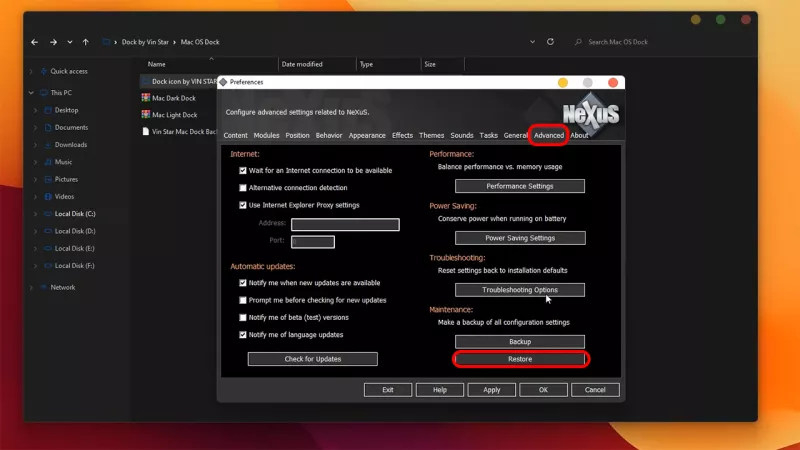Click the Backup button
Image resolution: width=800 pixels, height=450 pixels.
pyautogui.click(x=520, y=342)
